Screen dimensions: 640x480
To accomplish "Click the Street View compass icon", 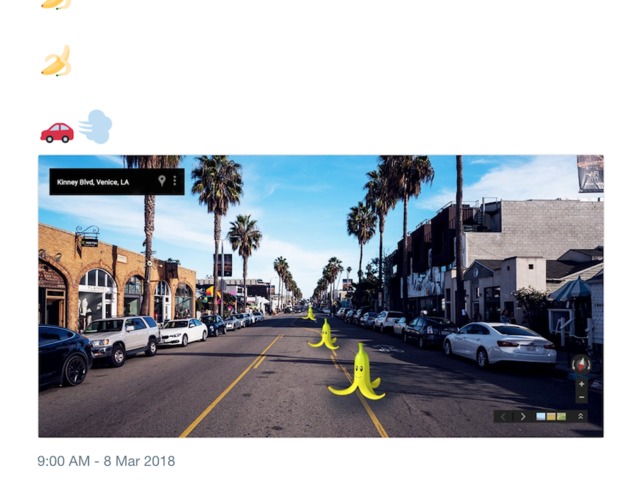I will pyautogui.click(x=581, y=364).
